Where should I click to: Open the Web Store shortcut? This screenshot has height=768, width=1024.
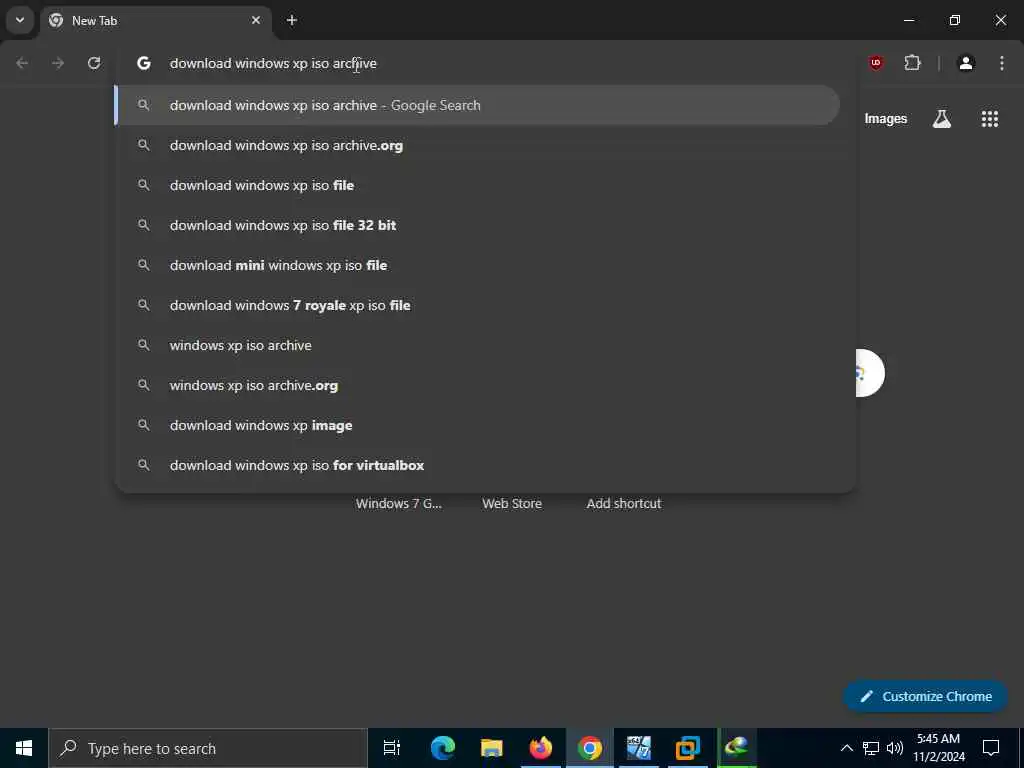point(512,504)
